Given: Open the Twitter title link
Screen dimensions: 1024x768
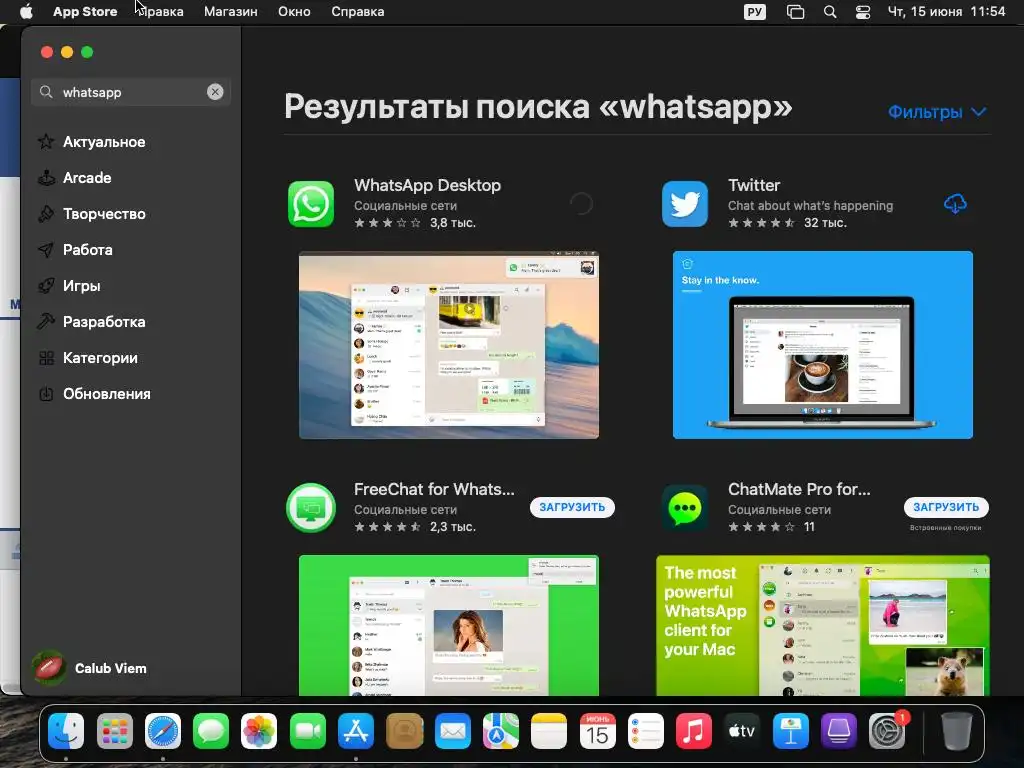Looking at the screenshot, I should point(754,185).
